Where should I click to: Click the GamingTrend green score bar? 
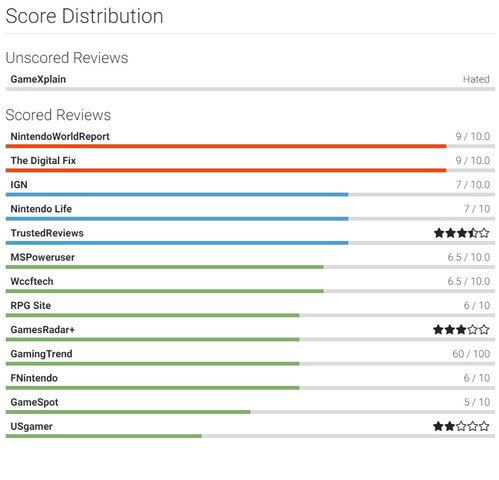click(x=153, y=364)
